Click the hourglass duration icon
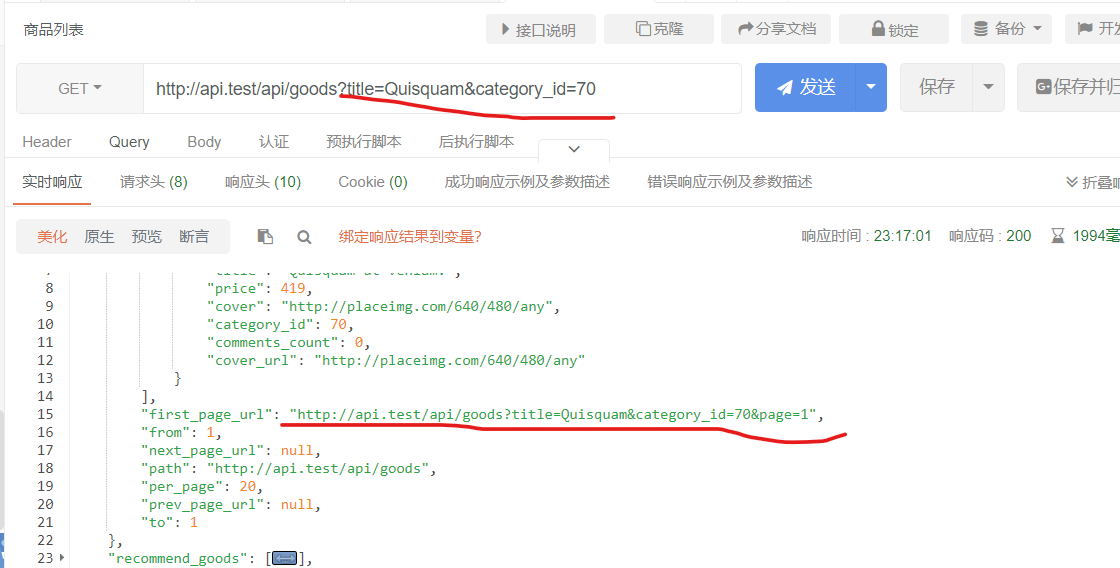1120x568 pixels. click(1058, 236)
